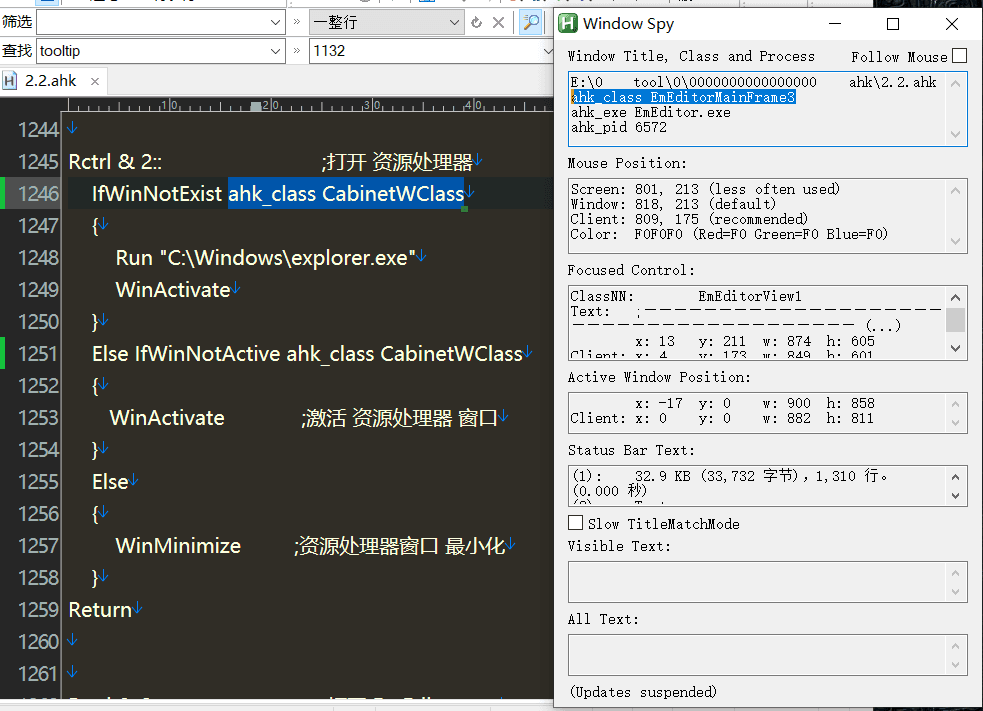Image resolution: width=983 pixels, height=711 pixels.
Task: Click the '1132' input field
Action: pos(430,50)
